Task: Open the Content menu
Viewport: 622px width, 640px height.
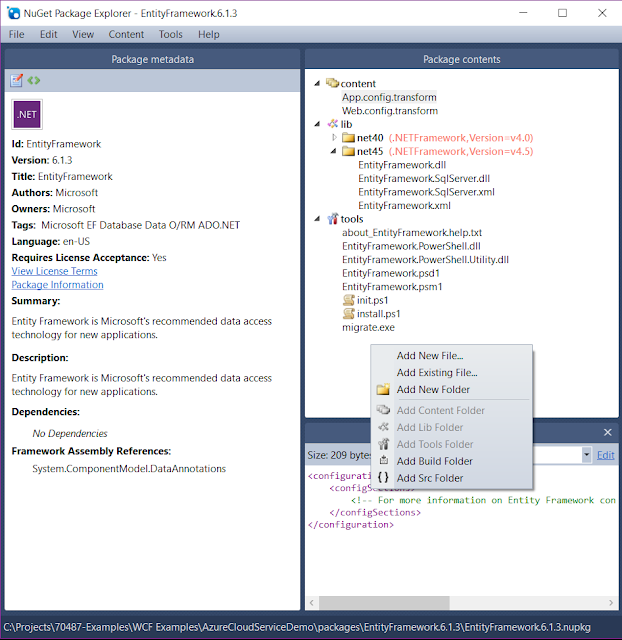Action: click(x=126, y=34)
